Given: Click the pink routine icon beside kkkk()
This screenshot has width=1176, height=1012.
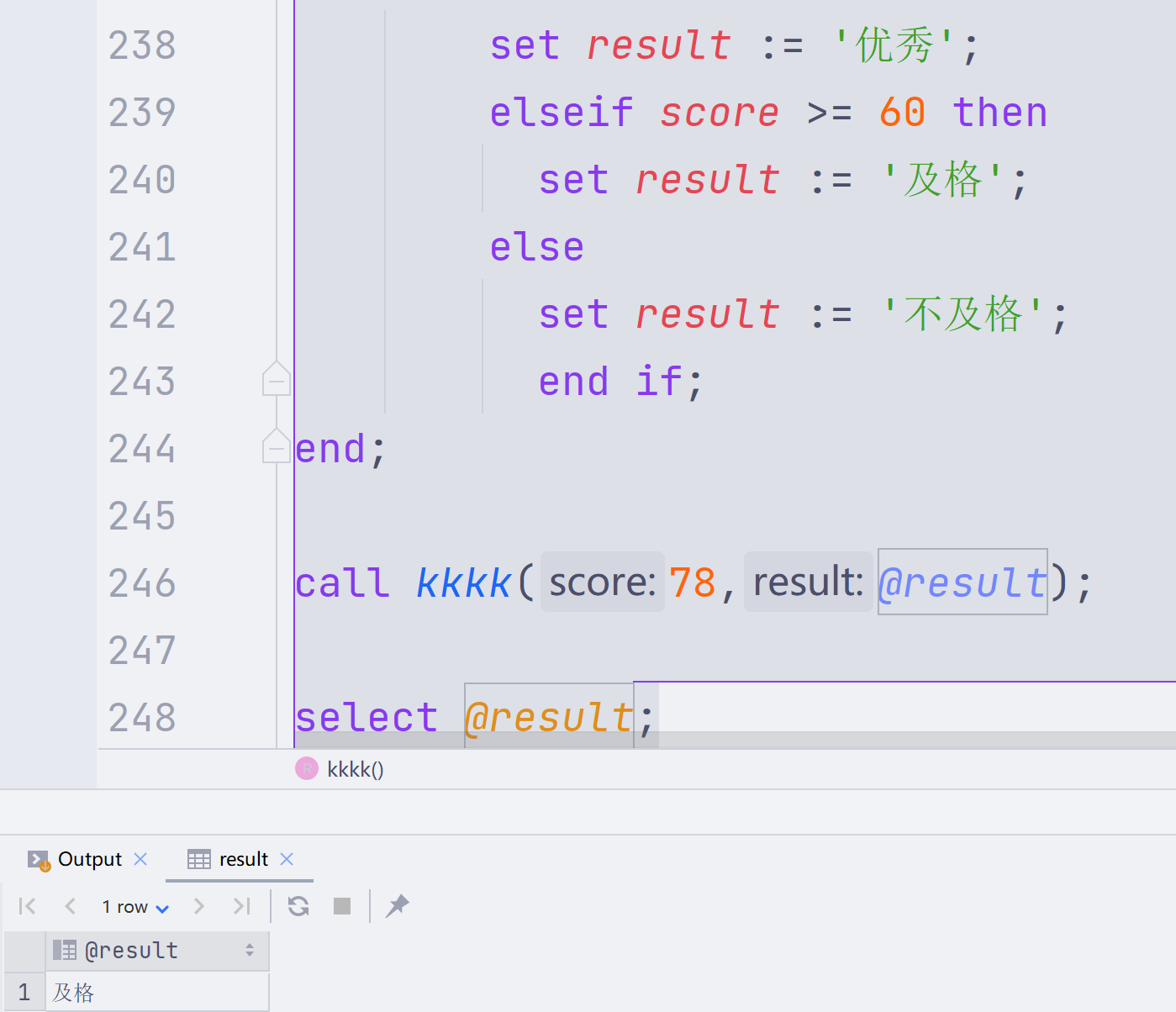Looking at the screenshot, I should click(305, 768).
